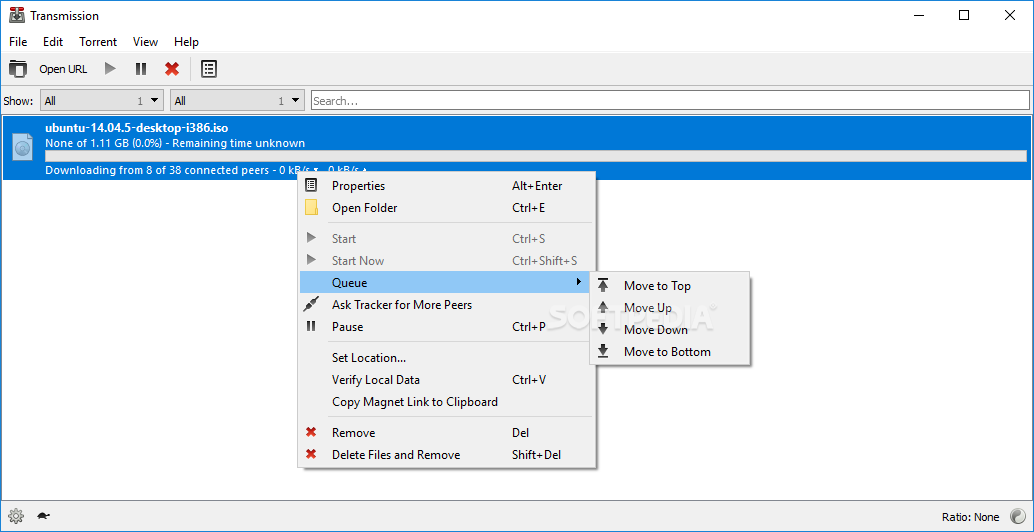Screen dimensions: 1034x532
Task: Click the Move to Top arrow icon
Action: (603, 285)
